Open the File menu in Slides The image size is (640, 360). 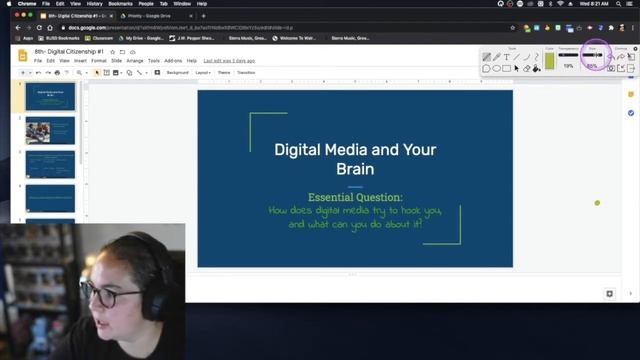[38, 61]
